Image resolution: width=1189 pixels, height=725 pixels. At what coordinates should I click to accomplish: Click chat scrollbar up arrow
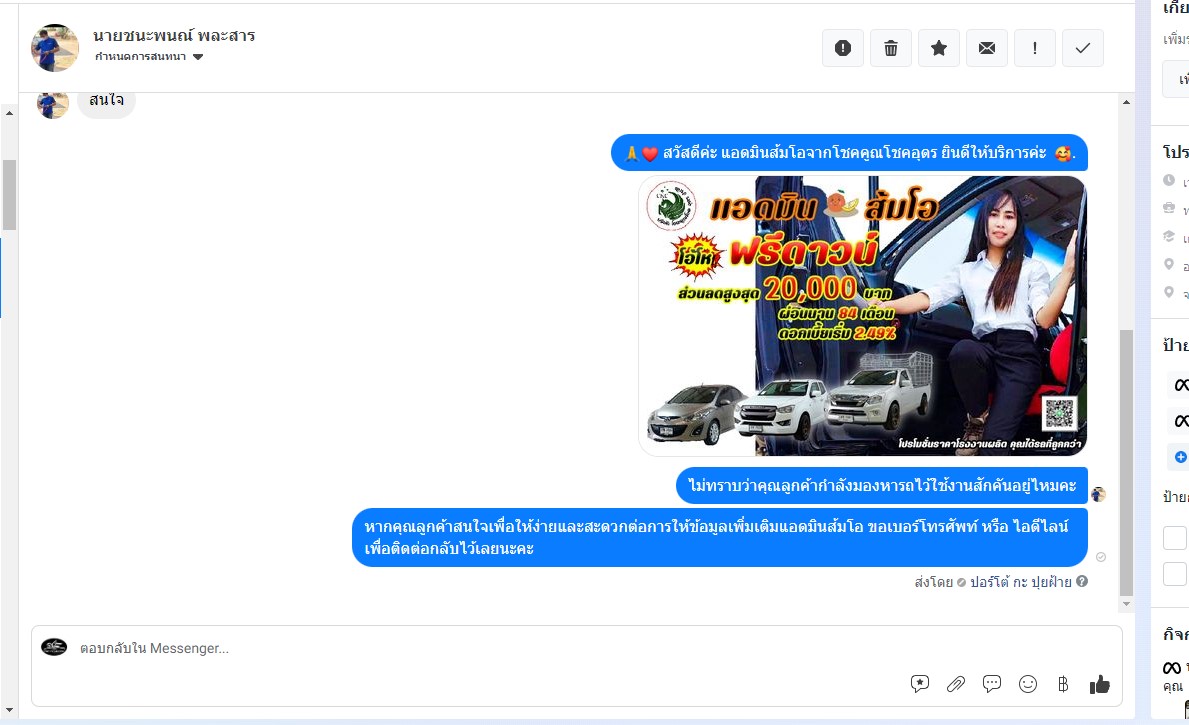1126,102
